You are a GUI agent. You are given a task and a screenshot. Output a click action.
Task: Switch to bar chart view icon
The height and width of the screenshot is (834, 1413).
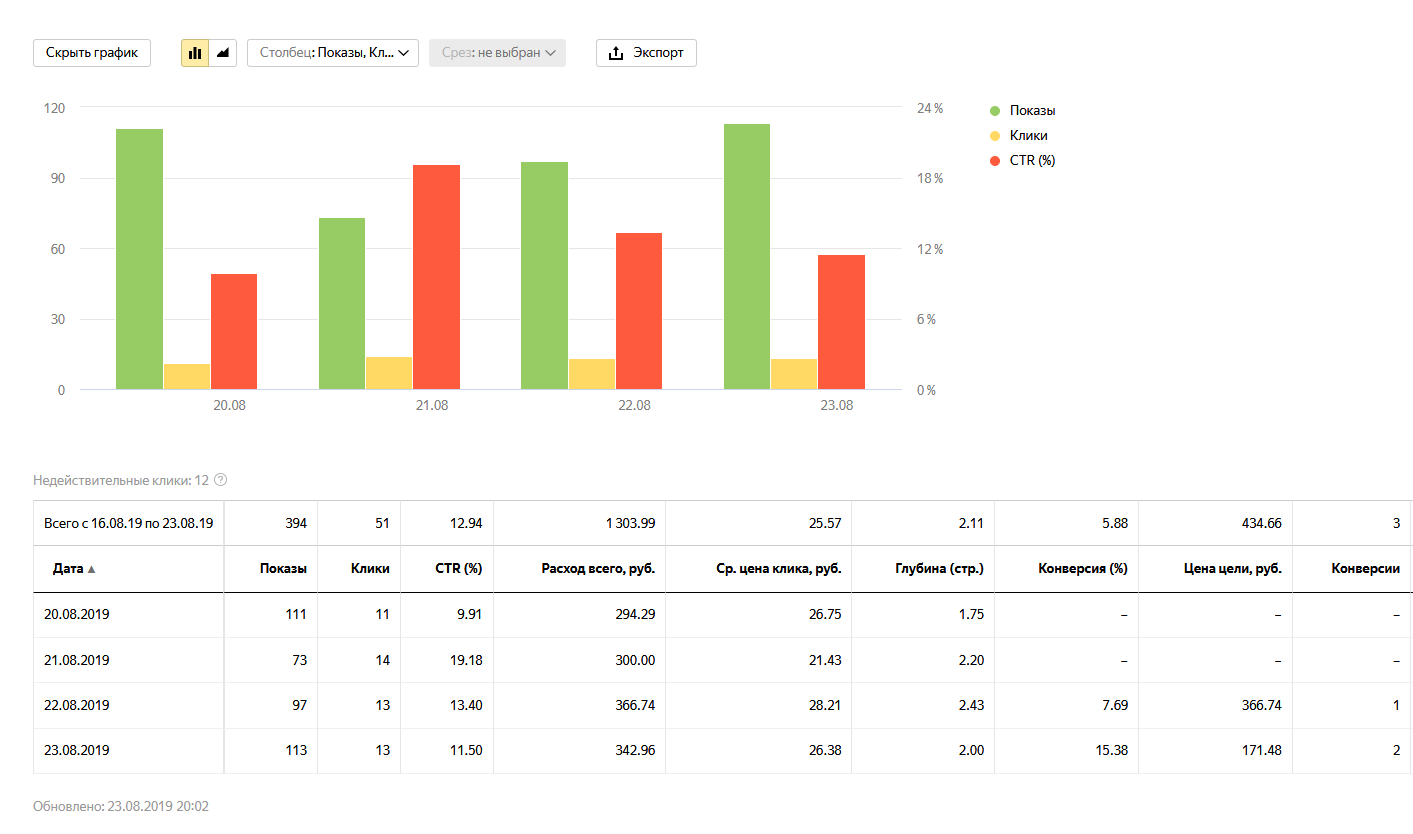point(195,53)
